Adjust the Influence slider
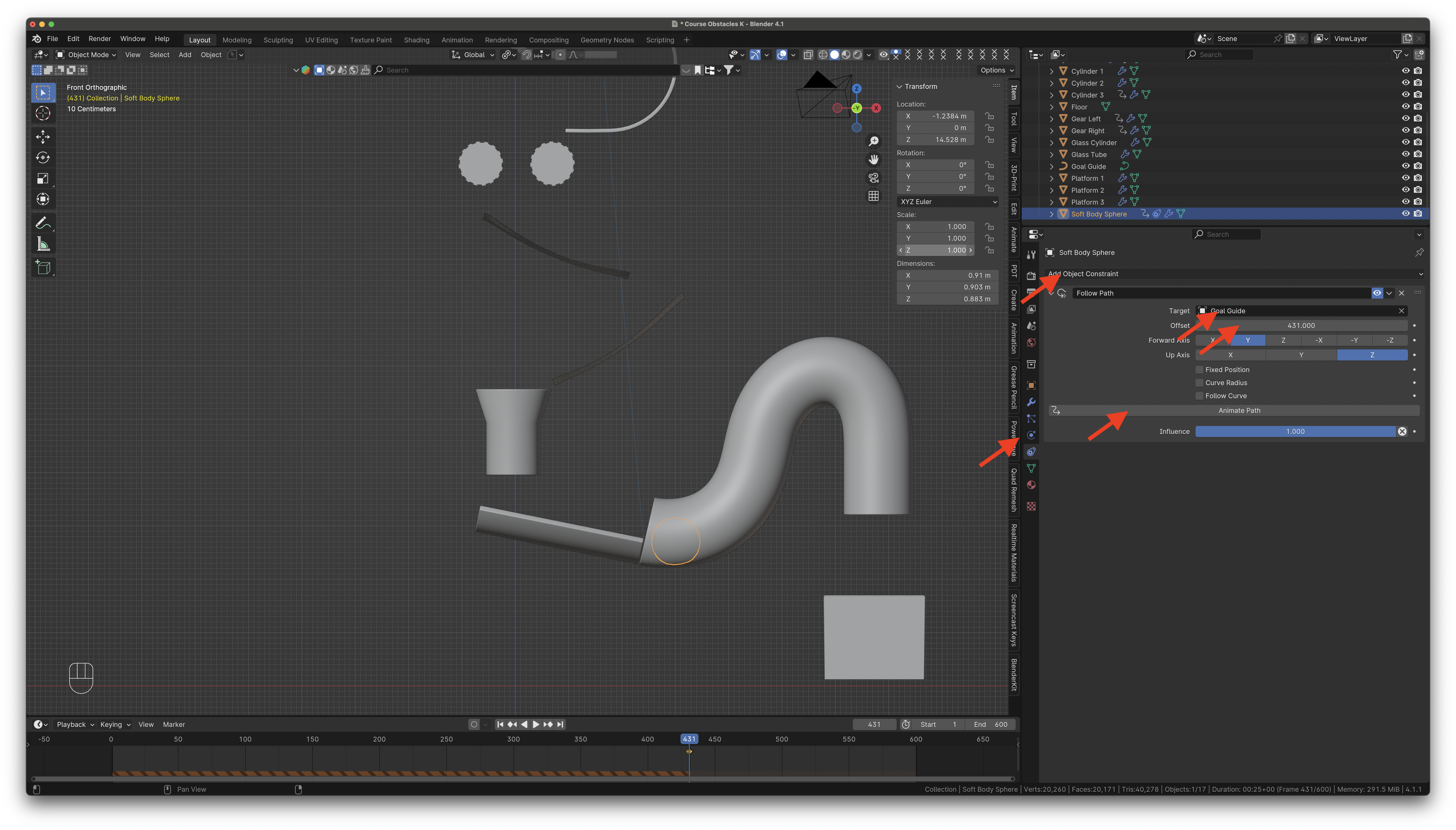The height and width of the screenshot is (830, 1456). pyautogui.click(x=1295, y=432)
